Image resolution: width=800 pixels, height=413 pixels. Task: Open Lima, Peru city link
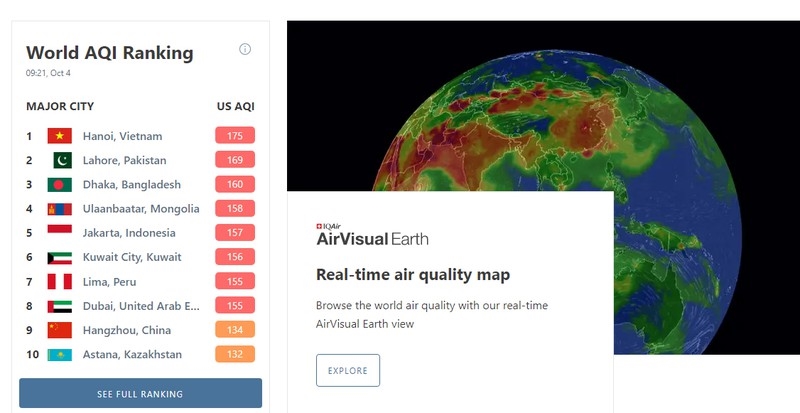109,282
